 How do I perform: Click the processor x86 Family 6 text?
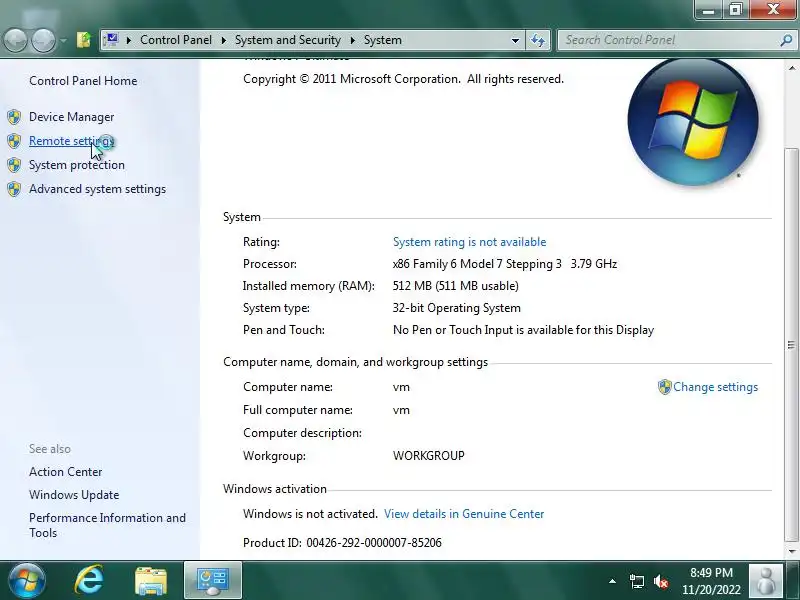pos(505,264)
